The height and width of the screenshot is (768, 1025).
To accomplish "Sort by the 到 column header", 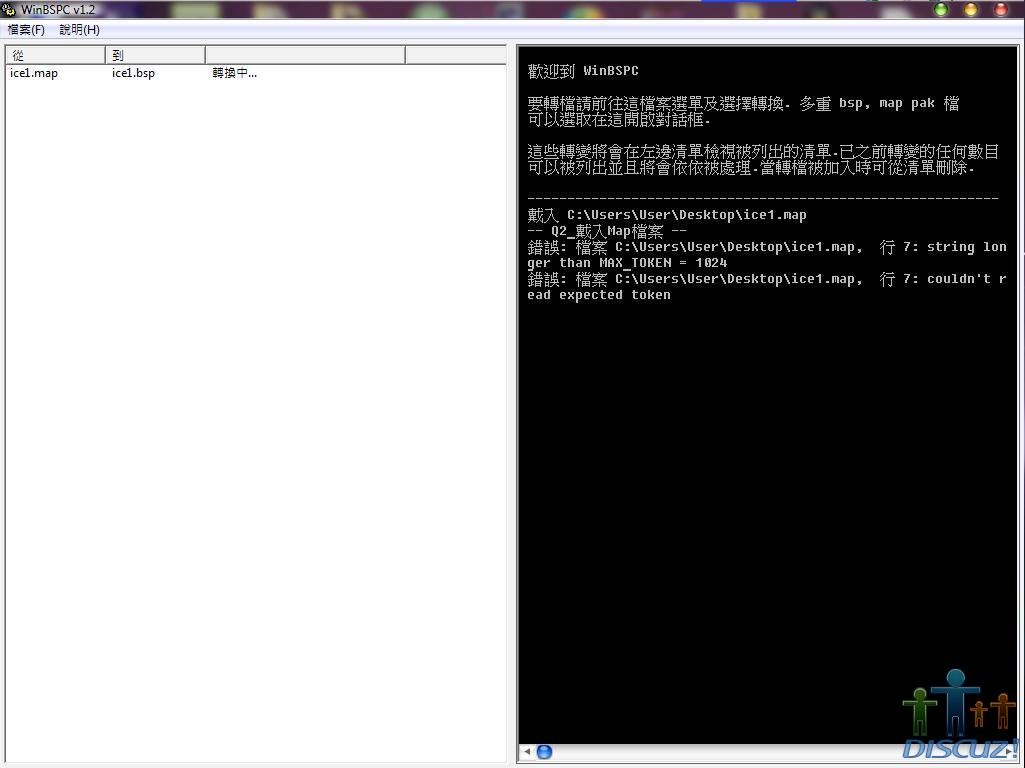I will (155, 55).
